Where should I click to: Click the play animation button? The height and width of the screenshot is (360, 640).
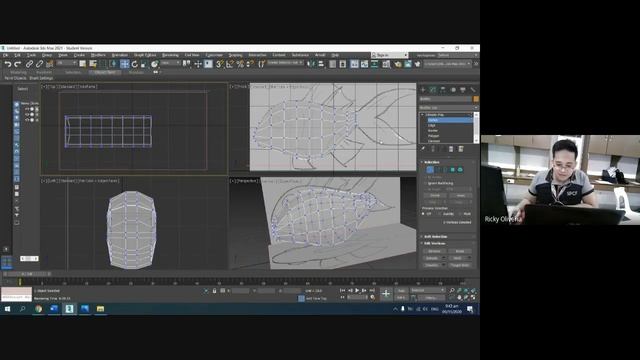coord(357,291)
